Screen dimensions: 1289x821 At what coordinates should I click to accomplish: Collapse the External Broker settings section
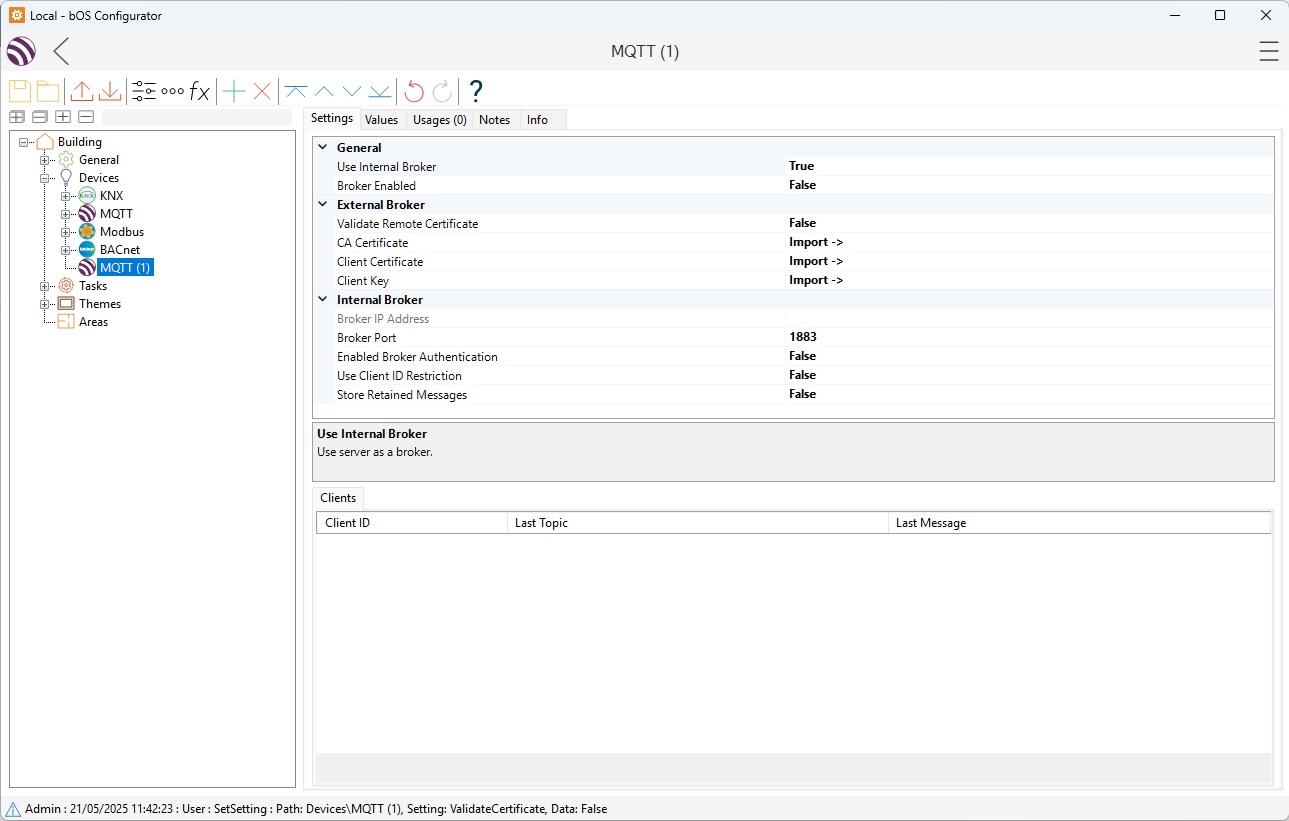pyautogui.click(x=323, y=204)
